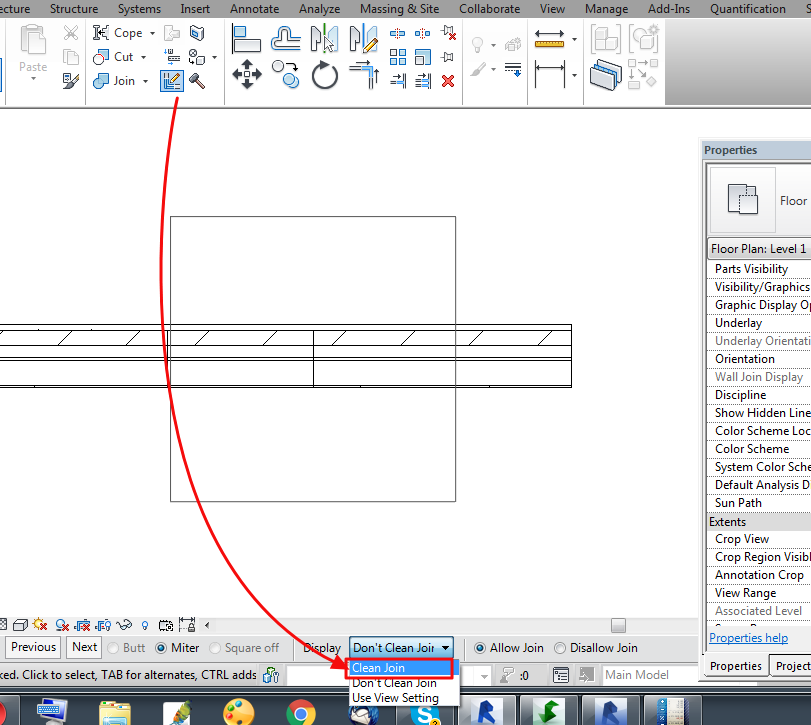Open the Properties help link
The width and height of the screenshot is (811, 725).
point(748,638)
